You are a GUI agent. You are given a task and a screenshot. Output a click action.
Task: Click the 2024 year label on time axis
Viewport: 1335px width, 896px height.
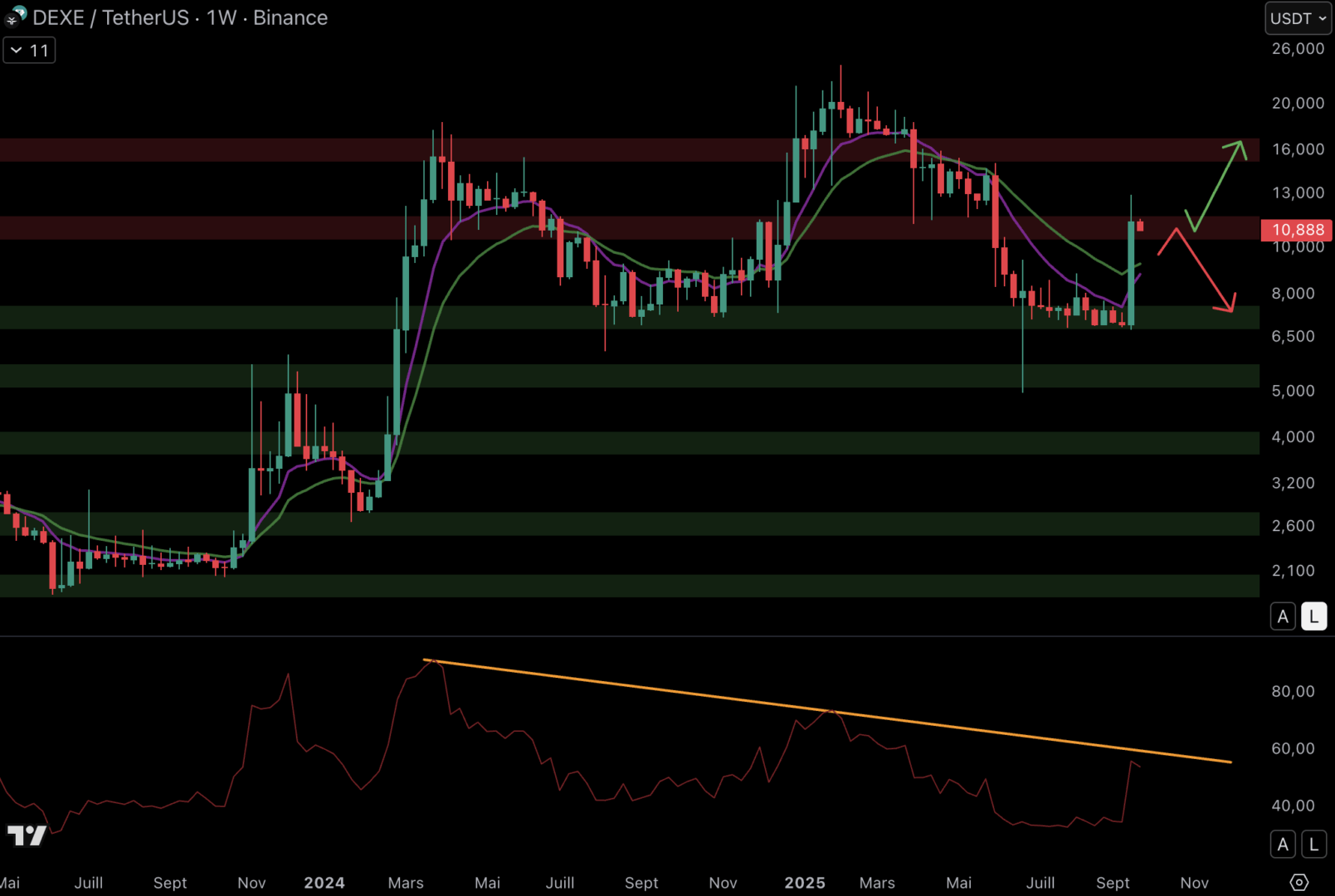(324, 883)
